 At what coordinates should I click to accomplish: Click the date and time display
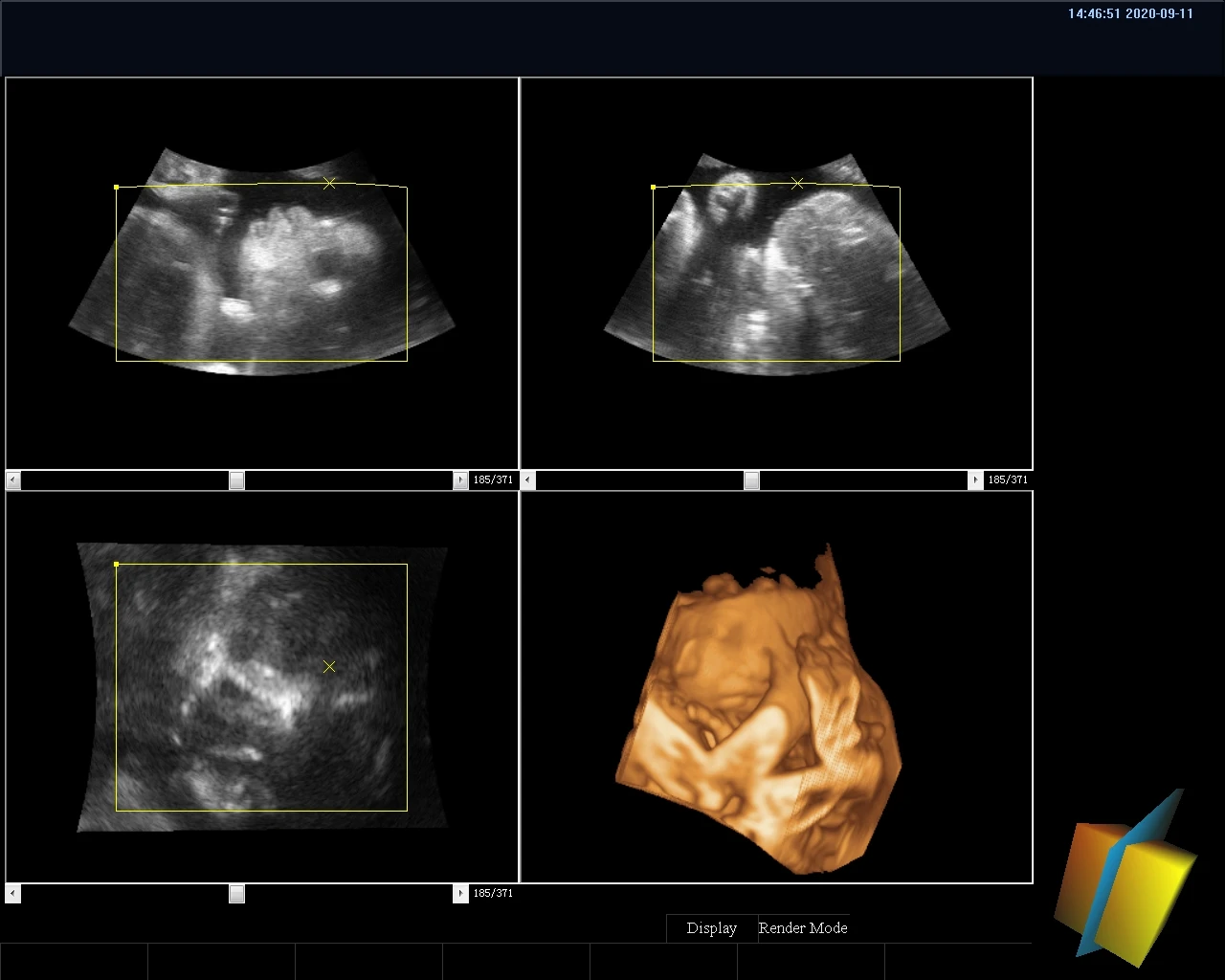1130,14
